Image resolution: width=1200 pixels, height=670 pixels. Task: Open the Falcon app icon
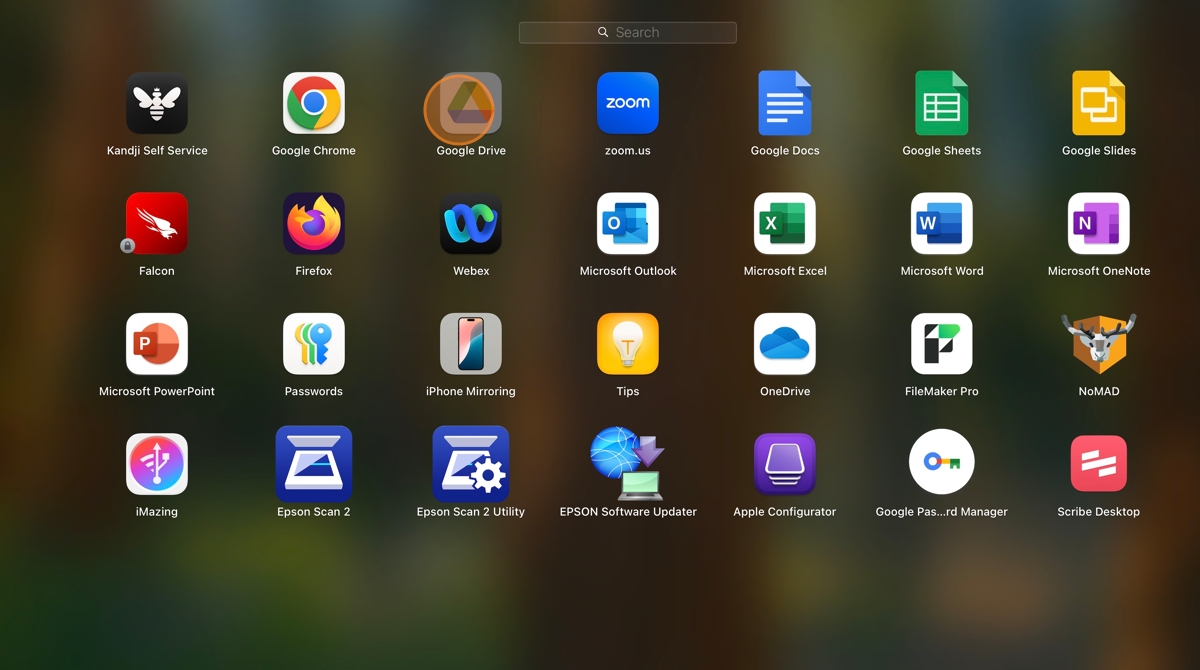157,223
